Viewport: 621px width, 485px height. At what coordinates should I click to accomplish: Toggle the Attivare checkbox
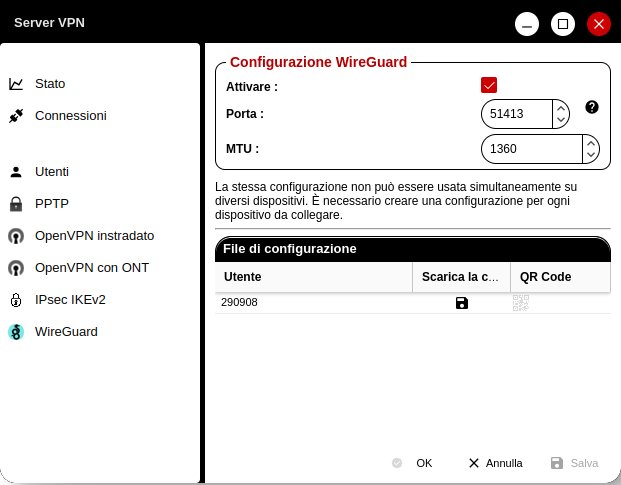tap(489, 85)
